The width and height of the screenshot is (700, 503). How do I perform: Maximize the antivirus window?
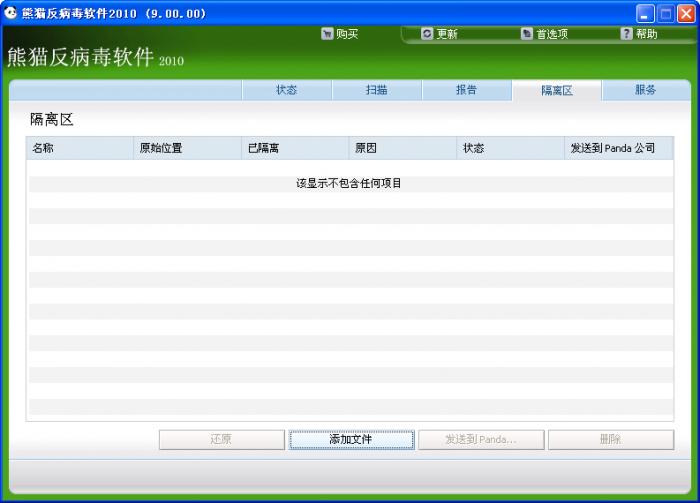[x=665, y=14]
